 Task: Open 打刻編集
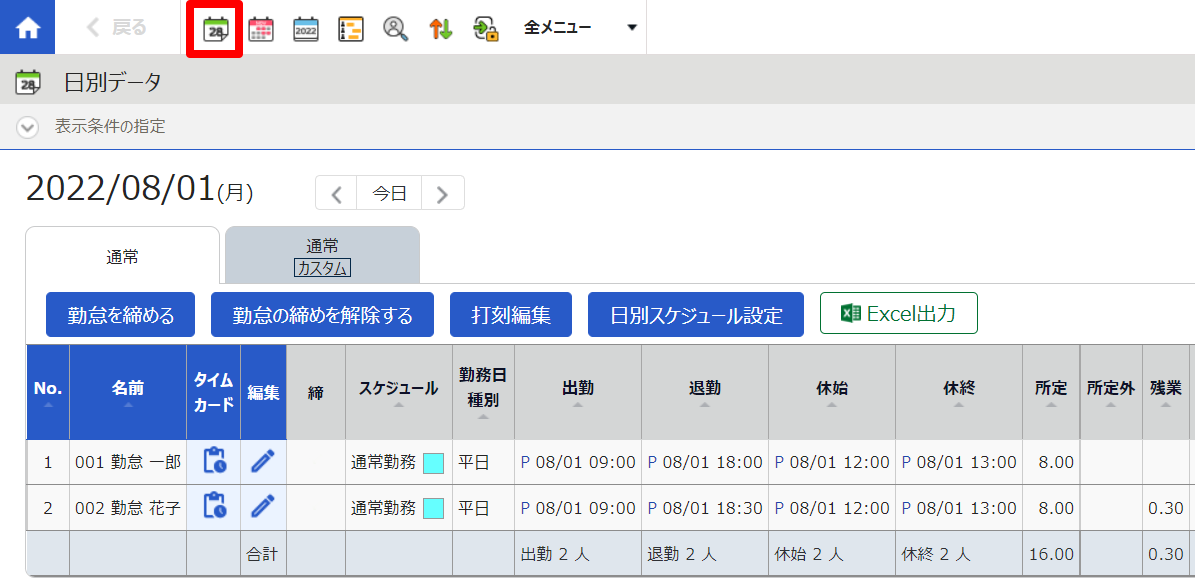[x=511, y=315]
